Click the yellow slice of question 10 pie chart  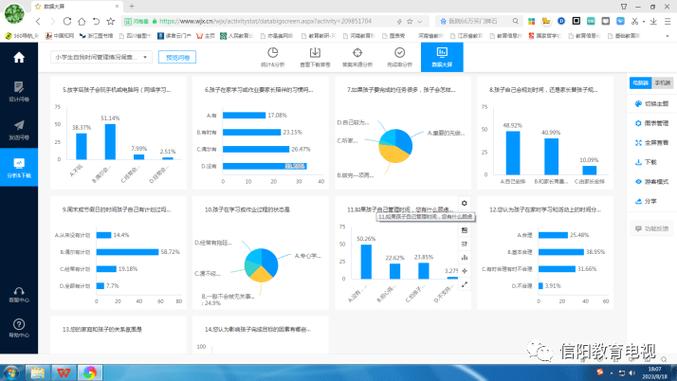(x=260, y=275)
